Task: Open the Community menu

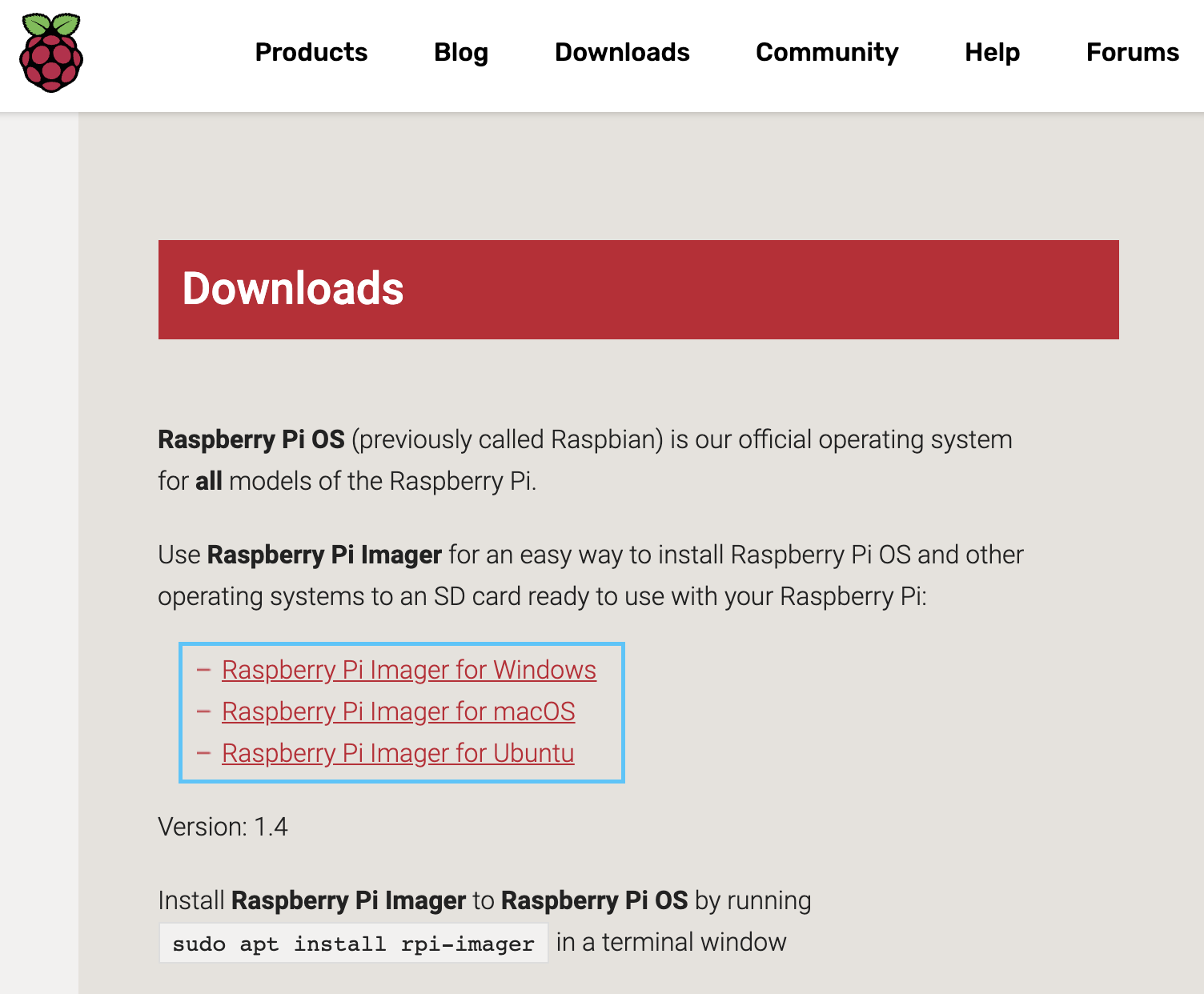Action: click(x=827, y=53)
